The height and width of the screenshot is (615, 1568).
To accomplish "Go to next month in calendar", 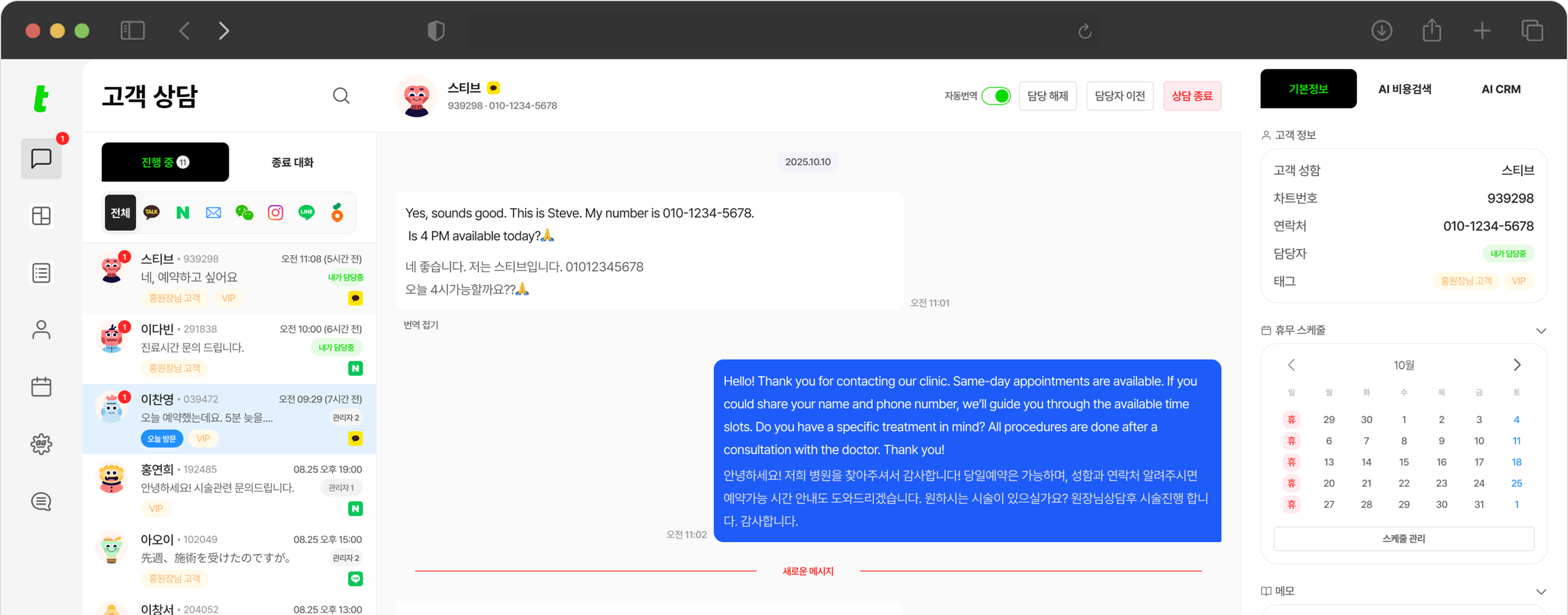I will 1517,365.
